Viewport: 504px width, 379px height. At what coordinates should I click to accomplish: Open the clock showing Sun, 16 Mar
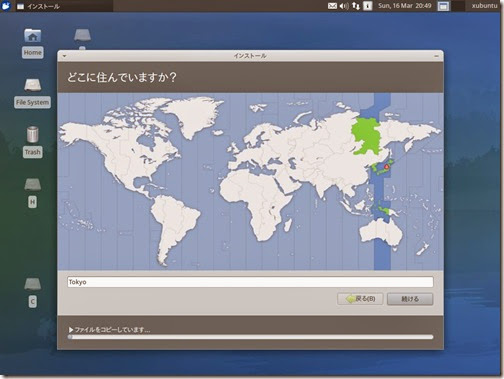404,6
